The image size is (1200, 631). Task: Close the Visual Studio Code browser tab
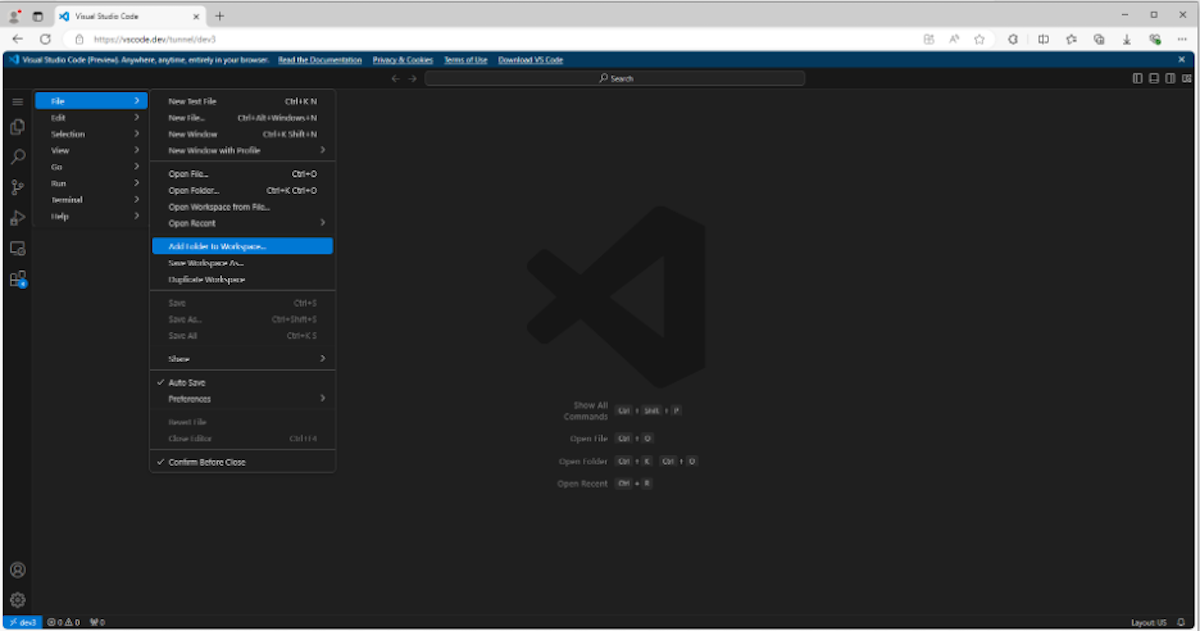point(195,16)
